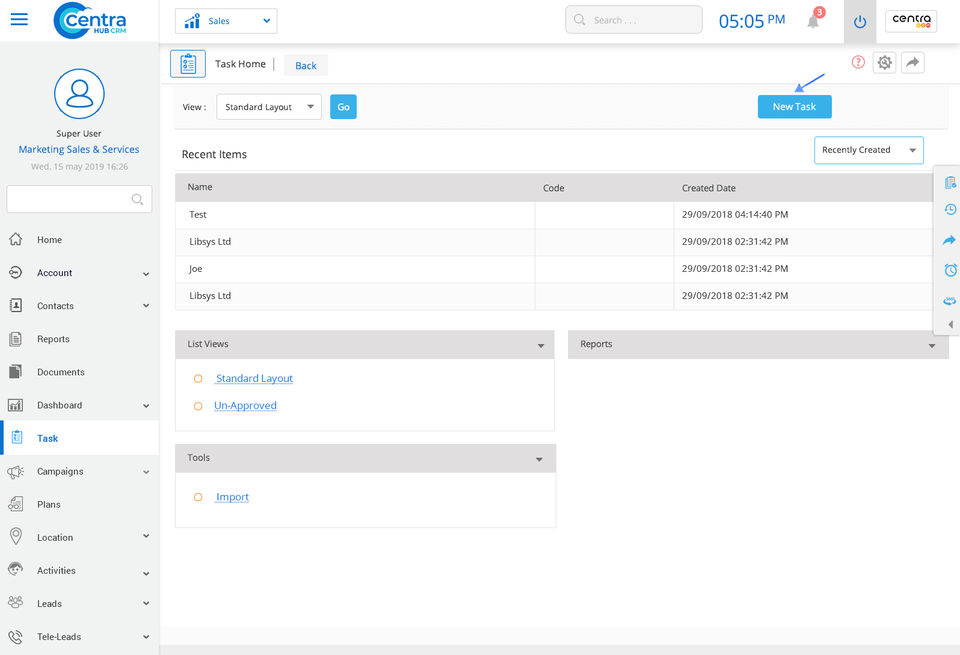Click the Reports sidebar icon
The width and height of the screenshot is (960, 655).
pyautogui.click(x=16, y=339)
